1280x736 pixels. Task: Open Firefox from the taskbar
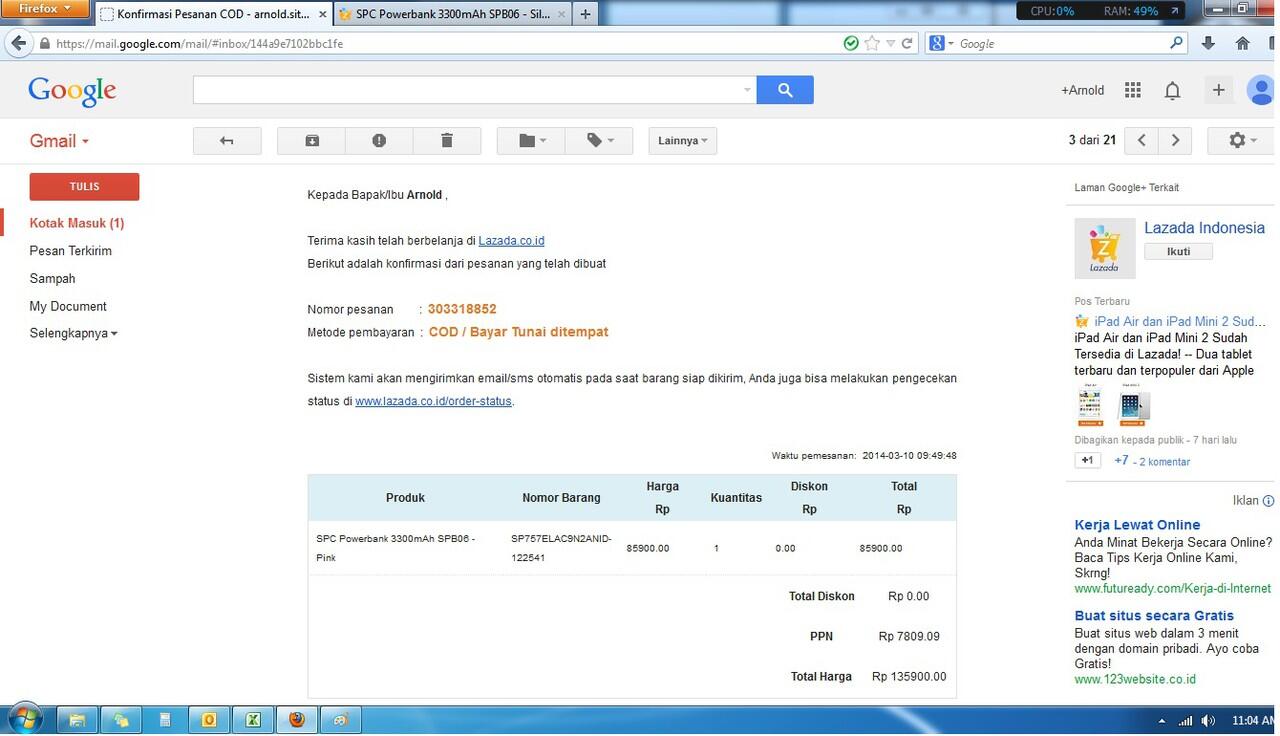(x=298, y=720)
